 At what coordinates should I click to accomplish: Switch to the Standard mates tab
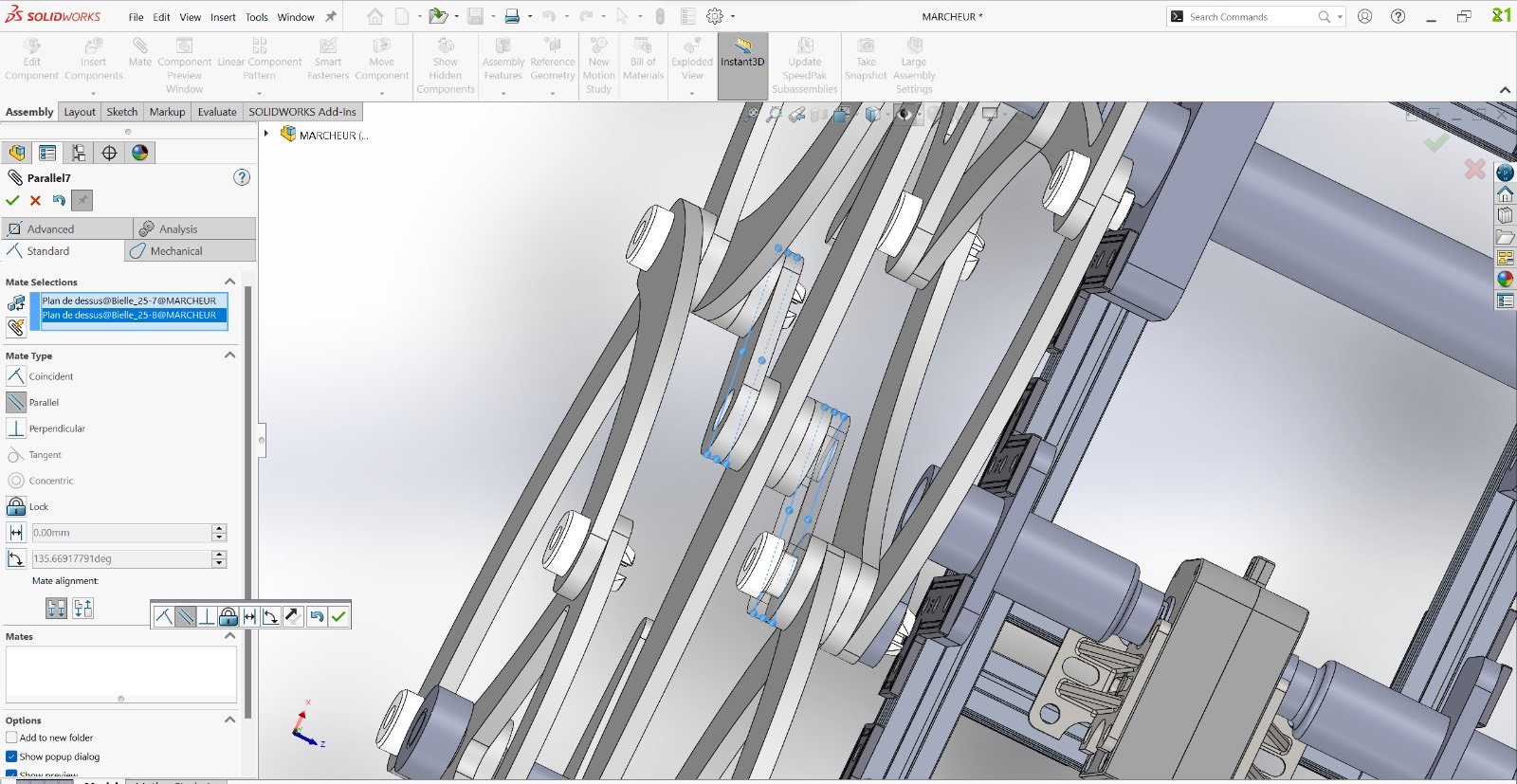pyautogui.click(x=63, y=251)
